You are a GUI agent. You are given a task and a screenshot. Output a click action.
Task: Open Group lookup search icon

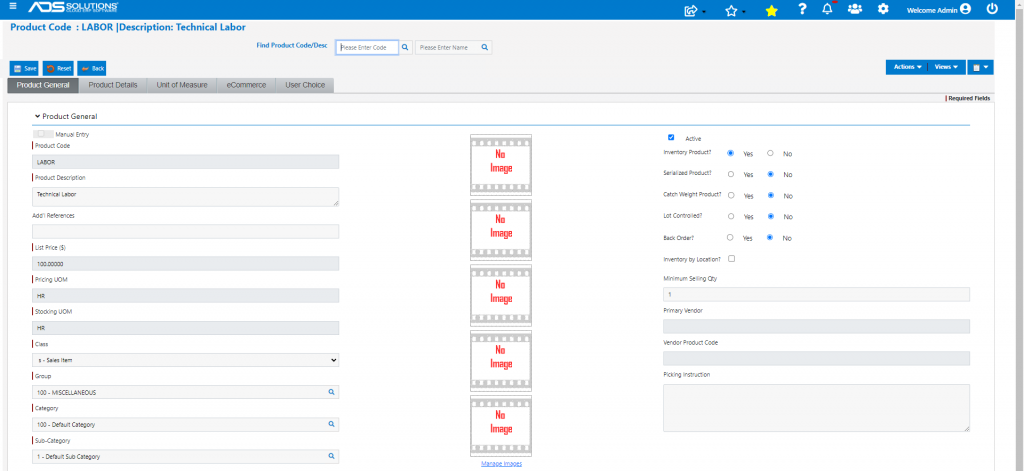tap(331, 392)
